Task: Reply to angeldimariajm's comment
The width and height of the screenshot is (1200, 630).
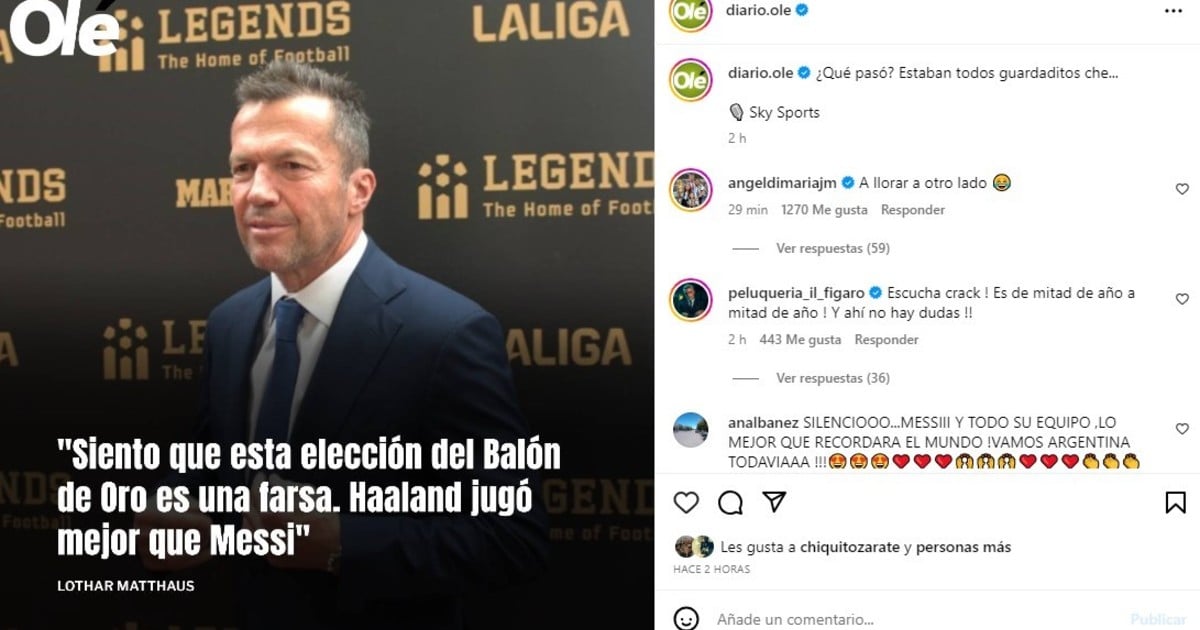Action: (x=912, y=210)
